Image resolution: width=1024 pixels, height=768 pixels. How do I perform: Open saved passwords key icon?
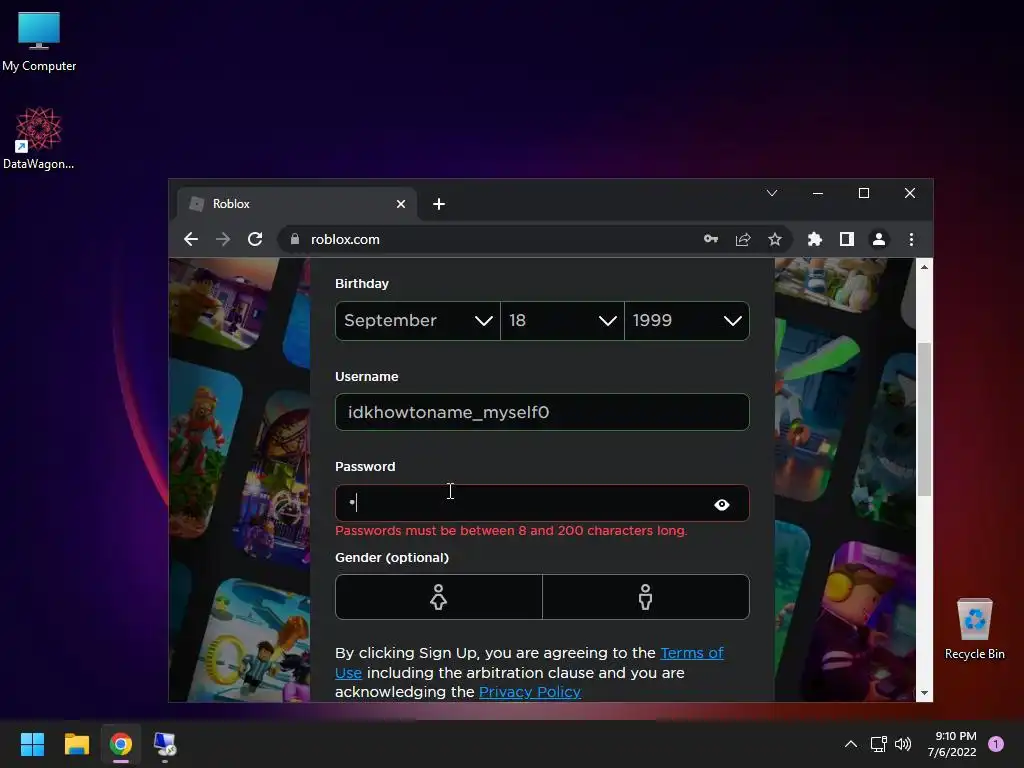pos(711,240)
